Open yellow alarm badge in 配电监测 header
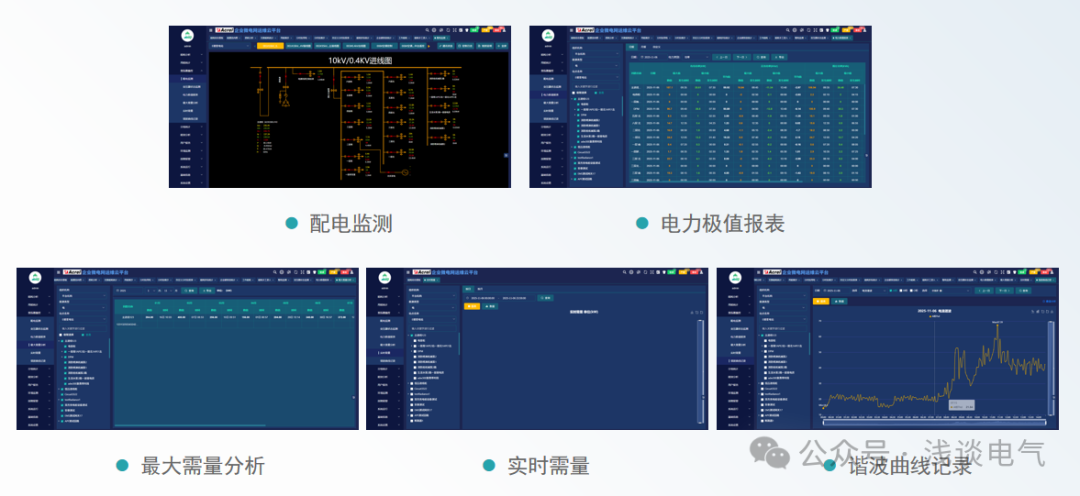 click(486, 30)
